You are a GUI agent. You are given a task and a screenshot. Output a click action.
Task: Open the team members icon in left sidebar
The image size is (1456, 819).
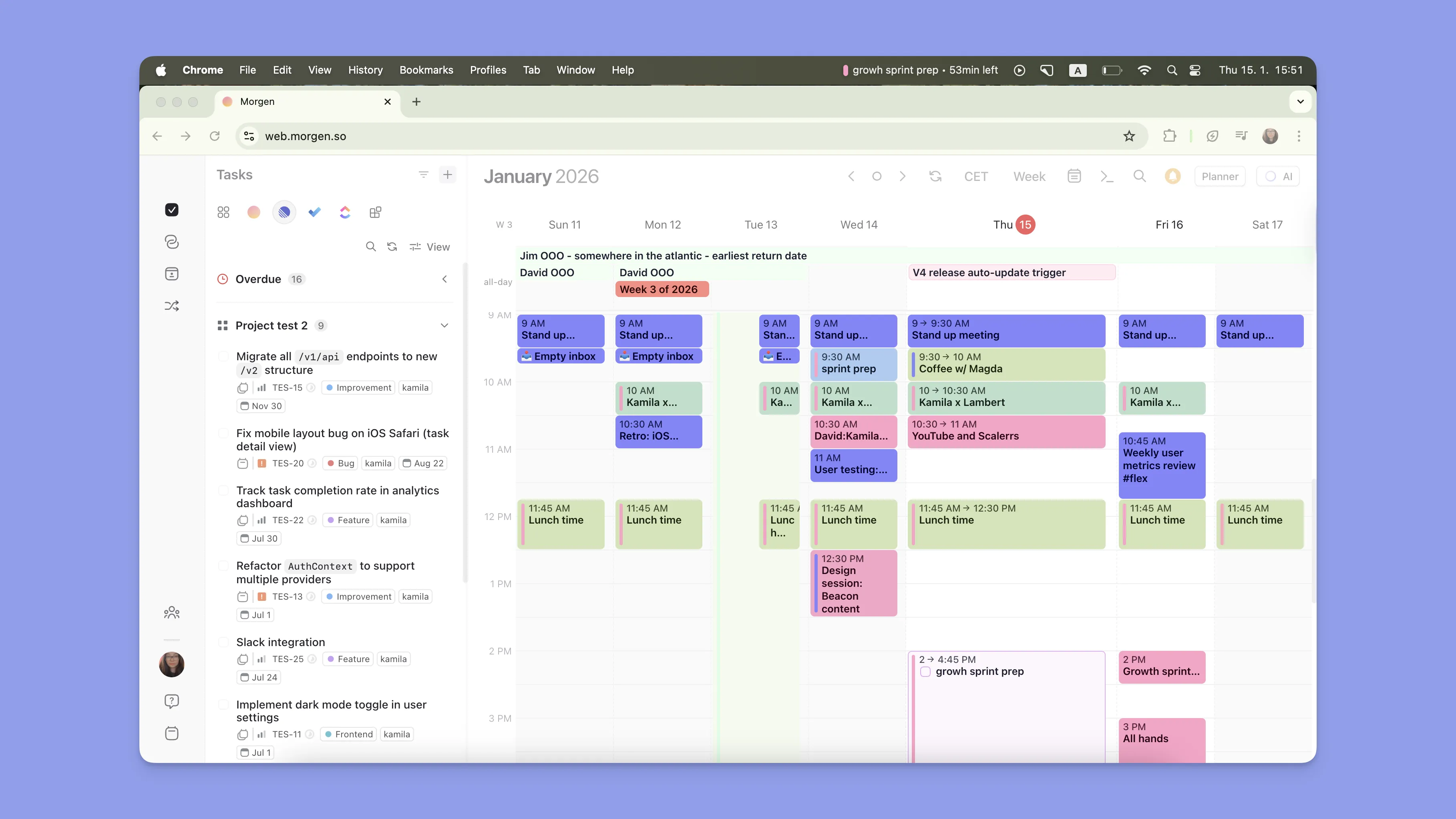[172, 612]
